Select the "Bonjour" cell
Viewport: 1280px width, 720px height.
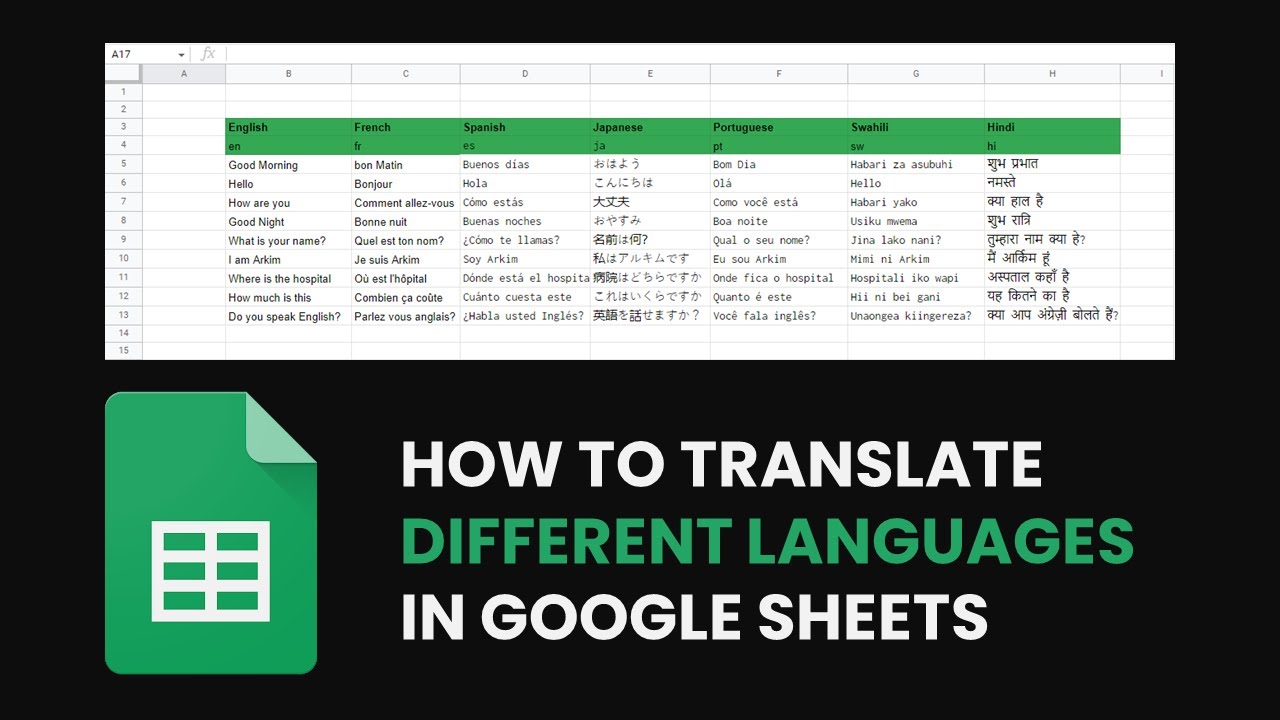click(406, 184)
